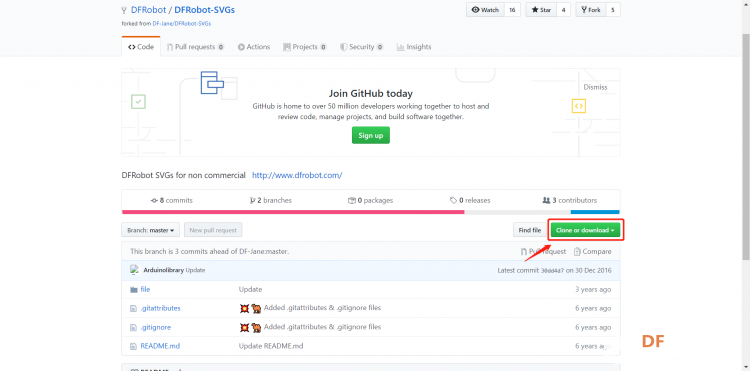The width and height of the screenshot is (750, 371).
Task: Open the stargazers count 4
Action: tap(563, 10)
